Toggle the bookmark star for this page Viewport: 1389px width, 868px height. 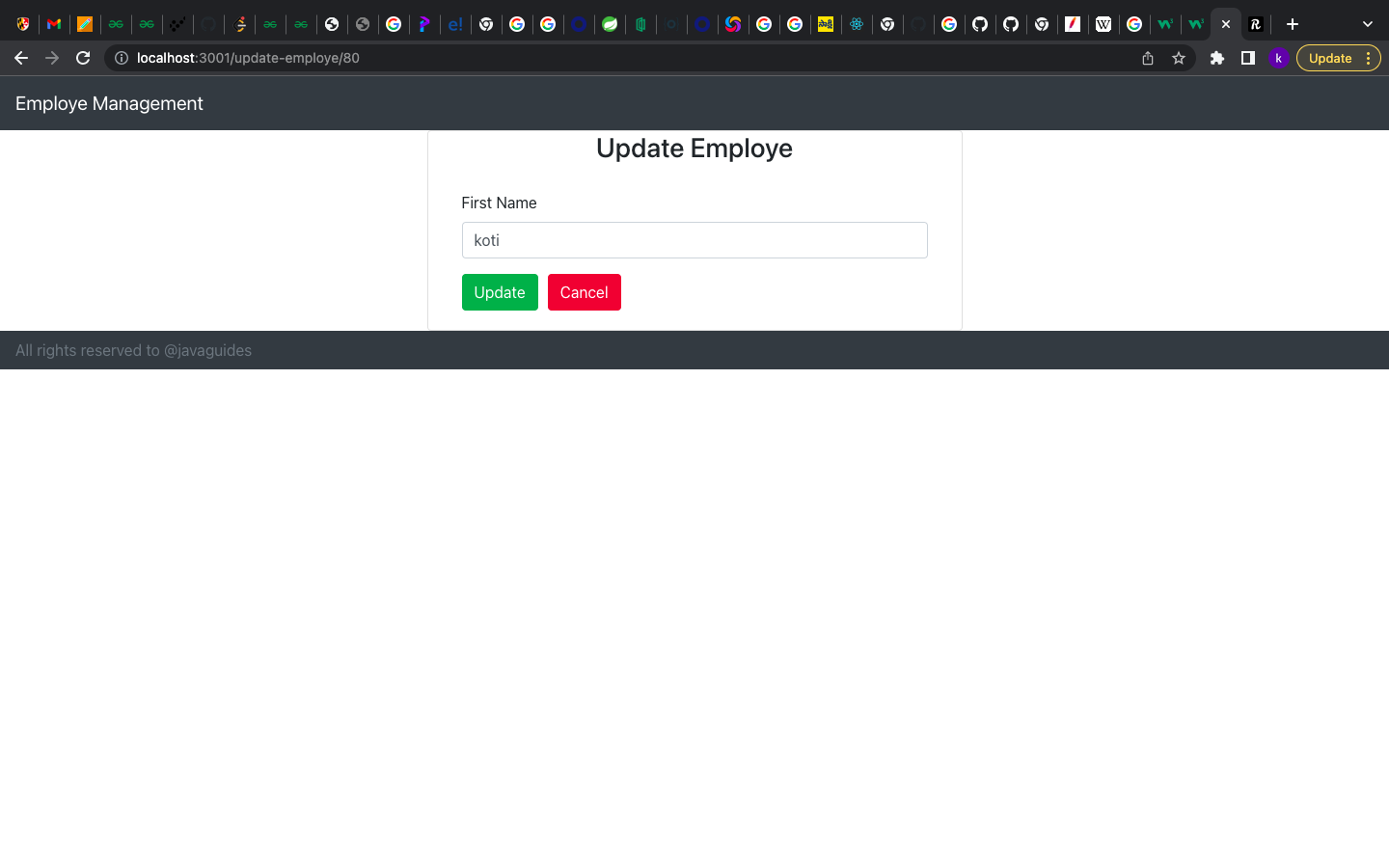point(1179,58)
